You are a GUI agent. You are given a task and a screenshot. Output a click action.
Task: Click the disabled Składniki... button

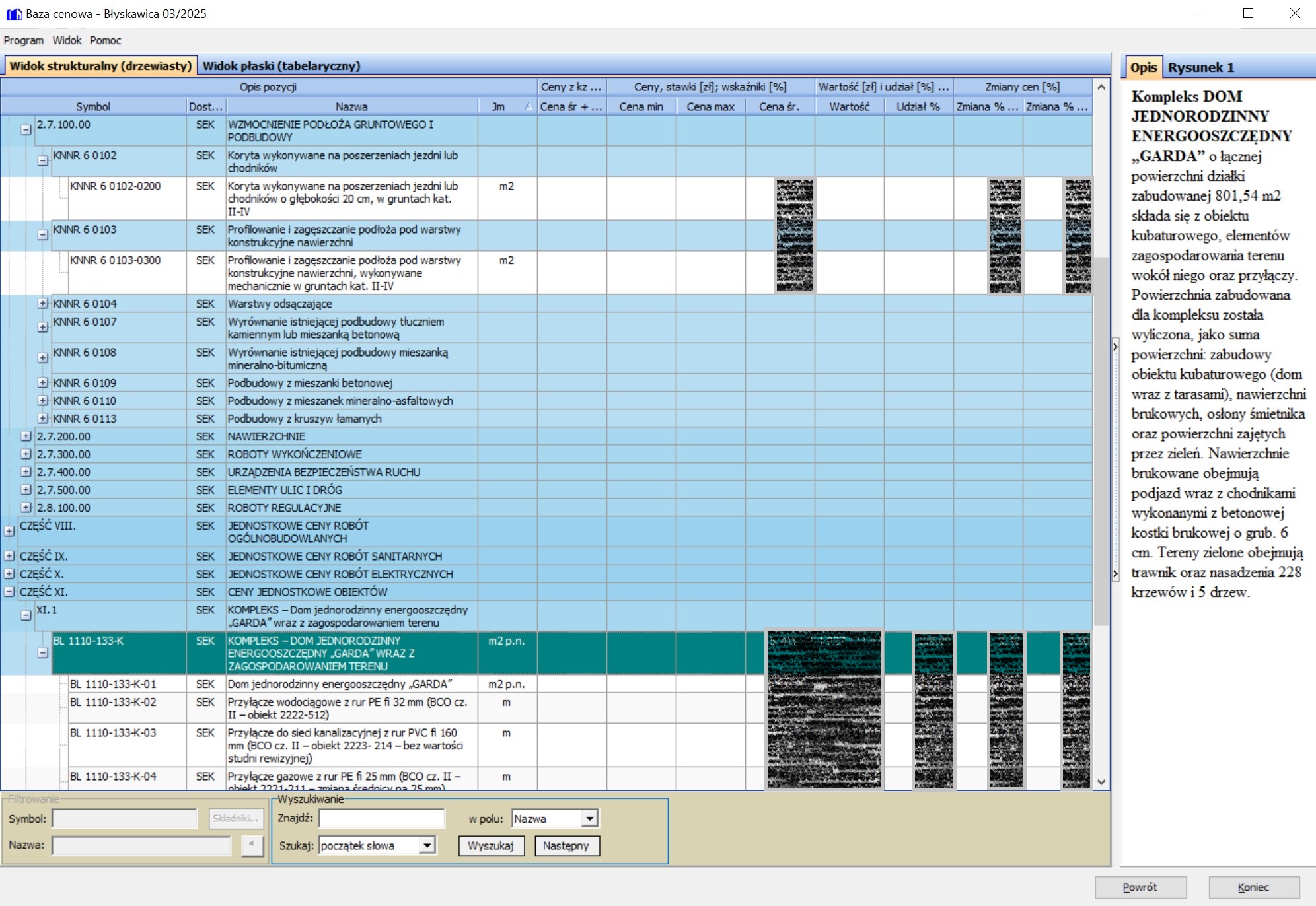pyautogui.click(x=236, y=819)
